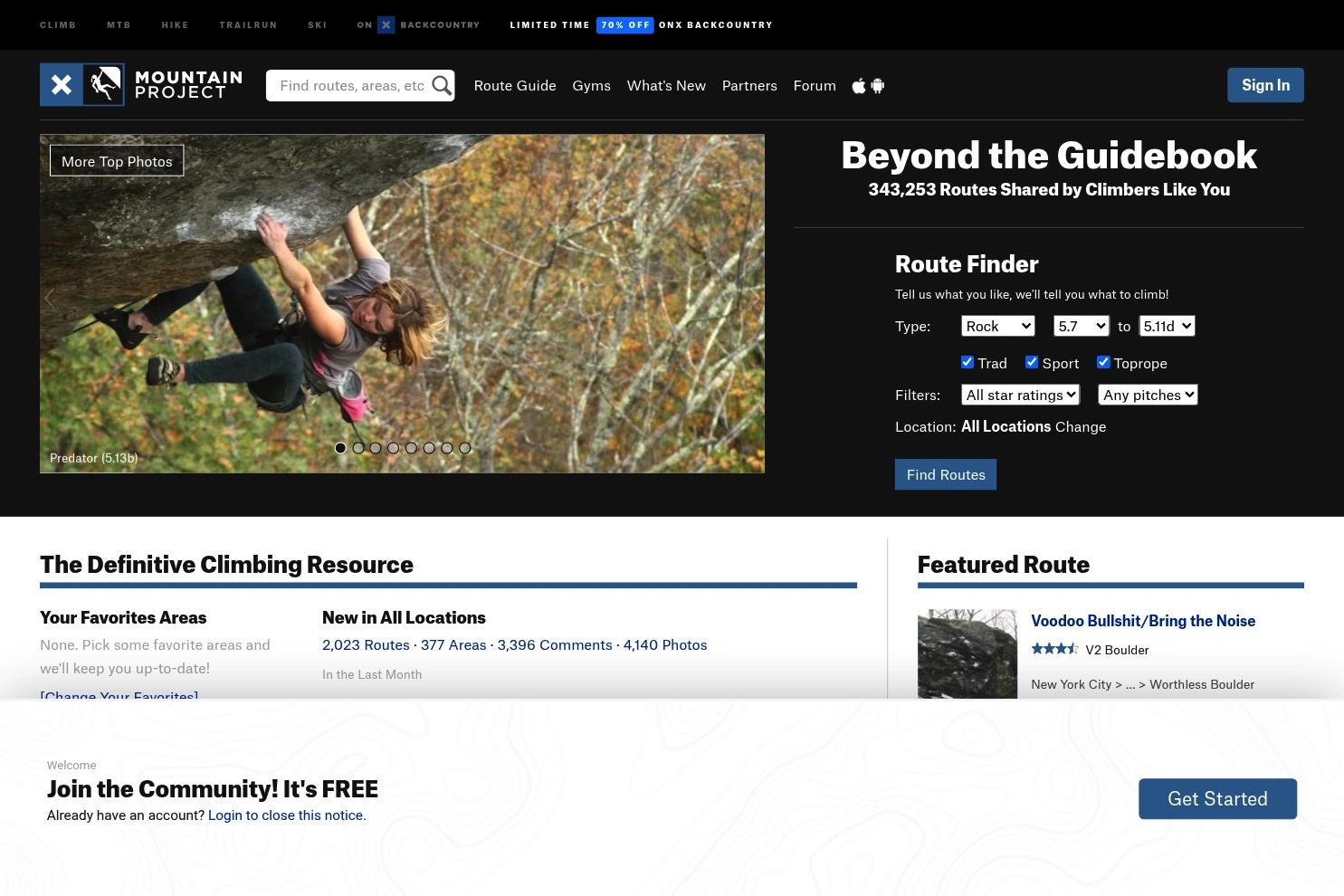
Task: Open the minimum grade 5.7 dropdown
Action: [x=1081, y=326]
